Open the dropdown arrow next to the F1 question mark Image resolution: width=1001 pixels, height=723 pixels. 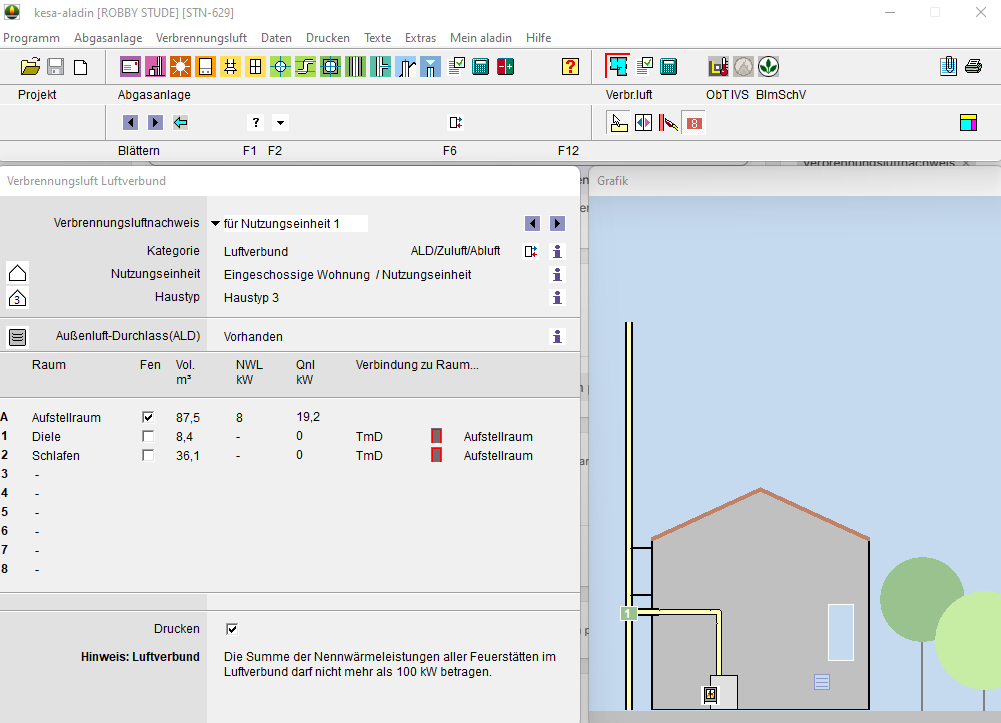point(280,123)
